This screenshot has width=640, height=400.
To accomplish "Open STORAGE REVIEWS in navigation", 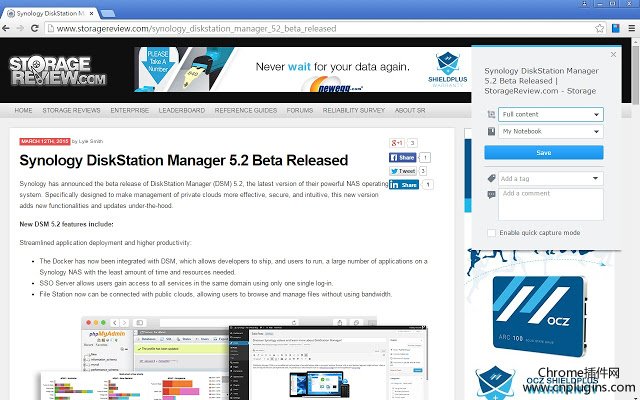I will (71, 110).
